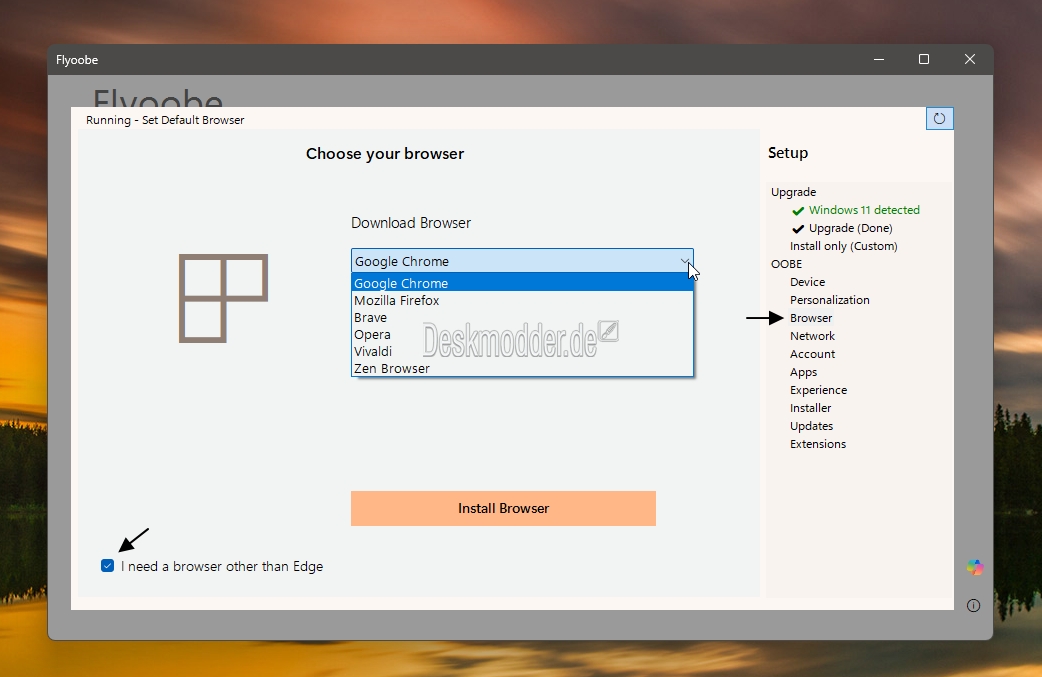
Task: Click the Windows squares logo image
Action: coord(223,298)
